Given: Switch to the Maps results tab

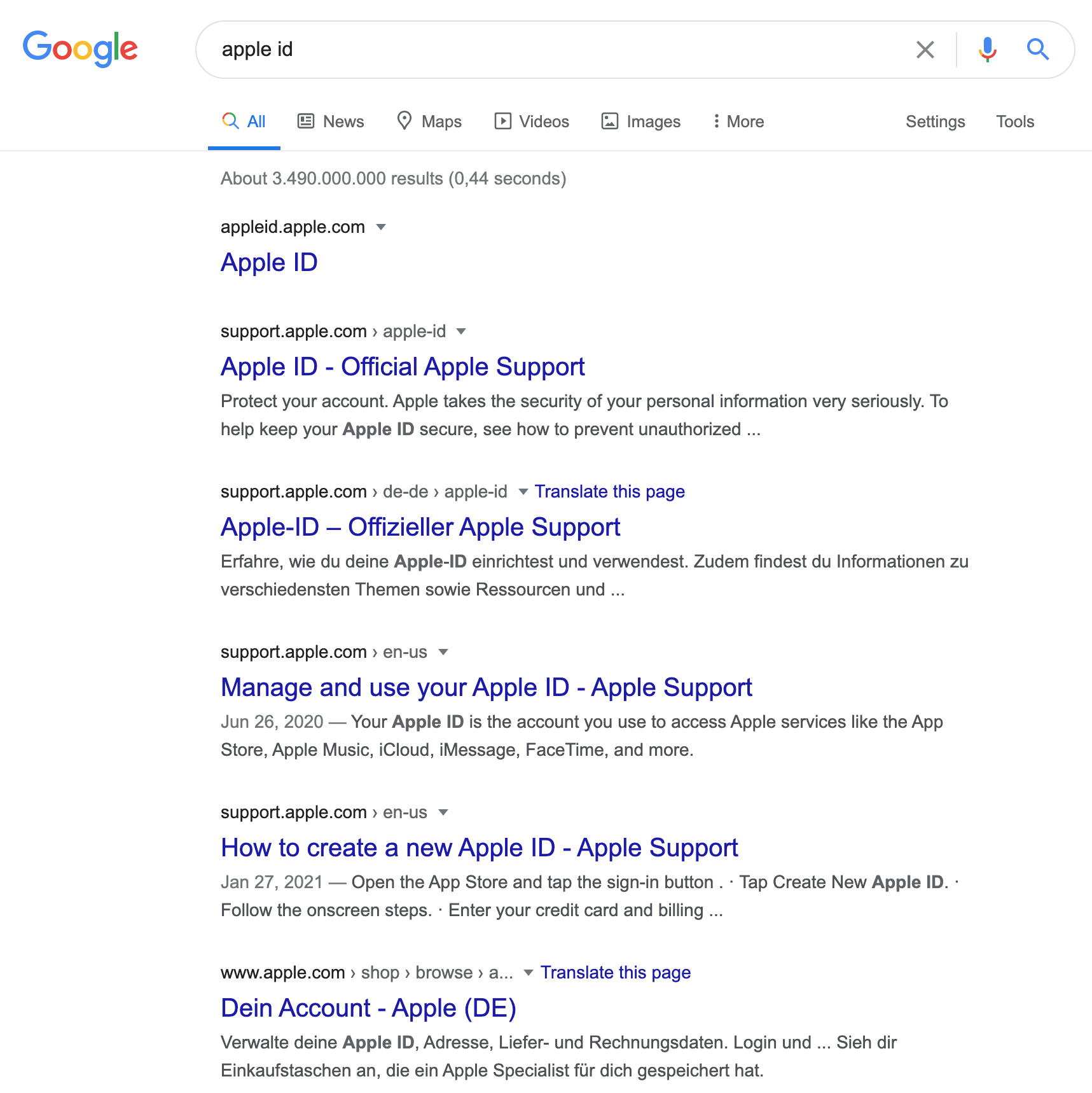Looking at the screenshot, I should 429,122.
